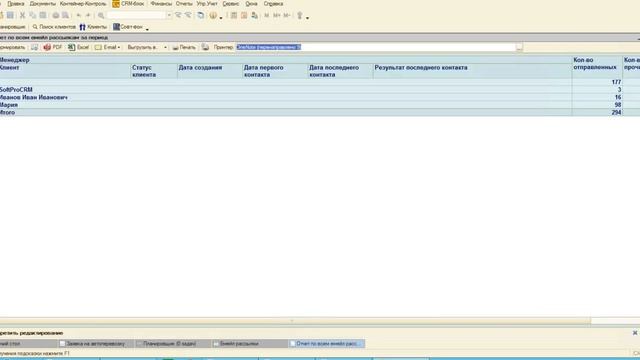Open the Сервис menu
Image resolution: width=640 pixels, height=360 pixels.
click(231, 4)
